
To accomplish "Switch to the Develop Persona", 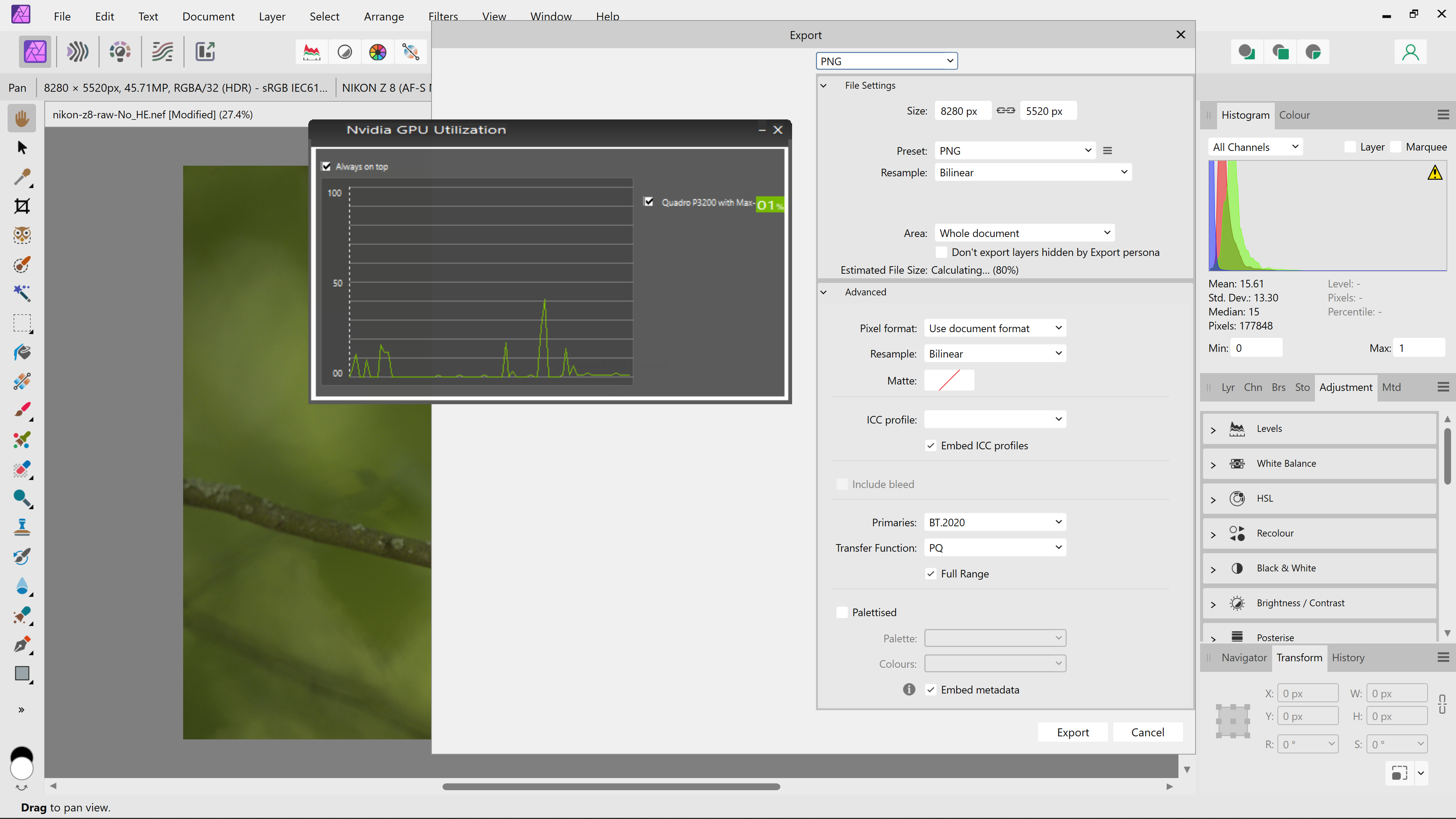I will point(120,52).
